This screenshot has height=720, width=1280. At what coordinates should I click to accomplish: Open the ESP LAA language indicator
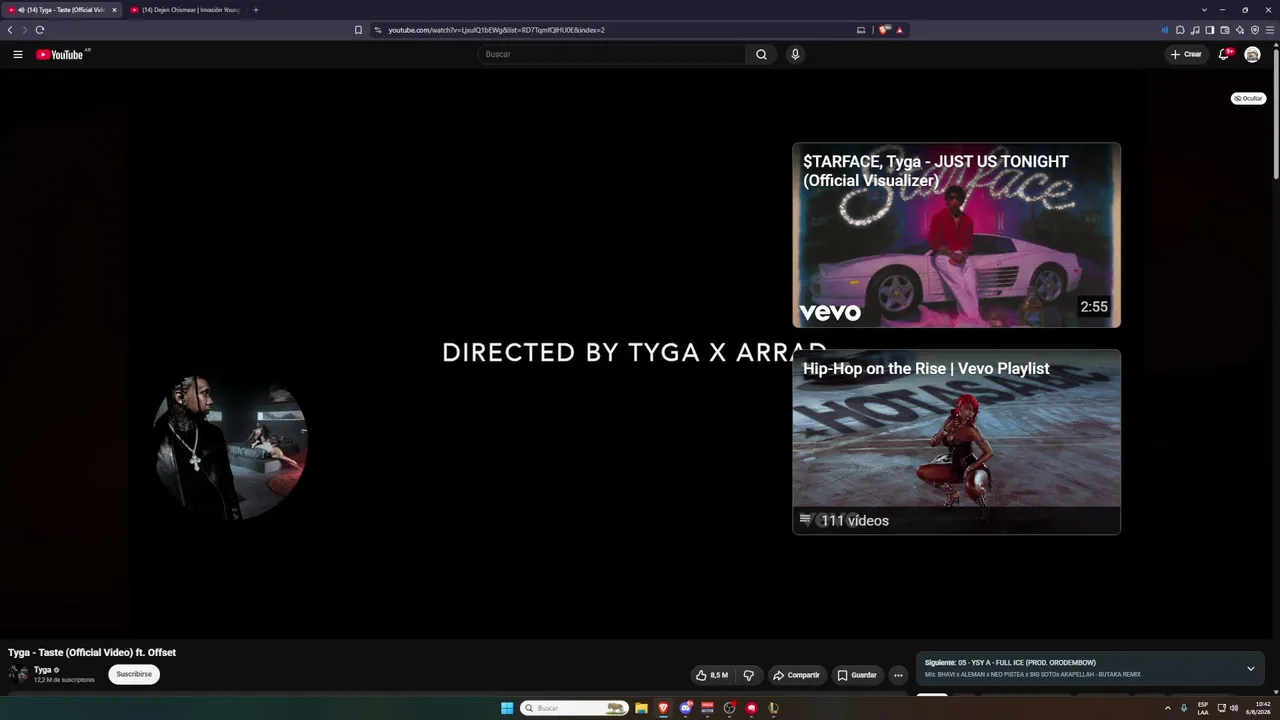(x=1203, y=708)
